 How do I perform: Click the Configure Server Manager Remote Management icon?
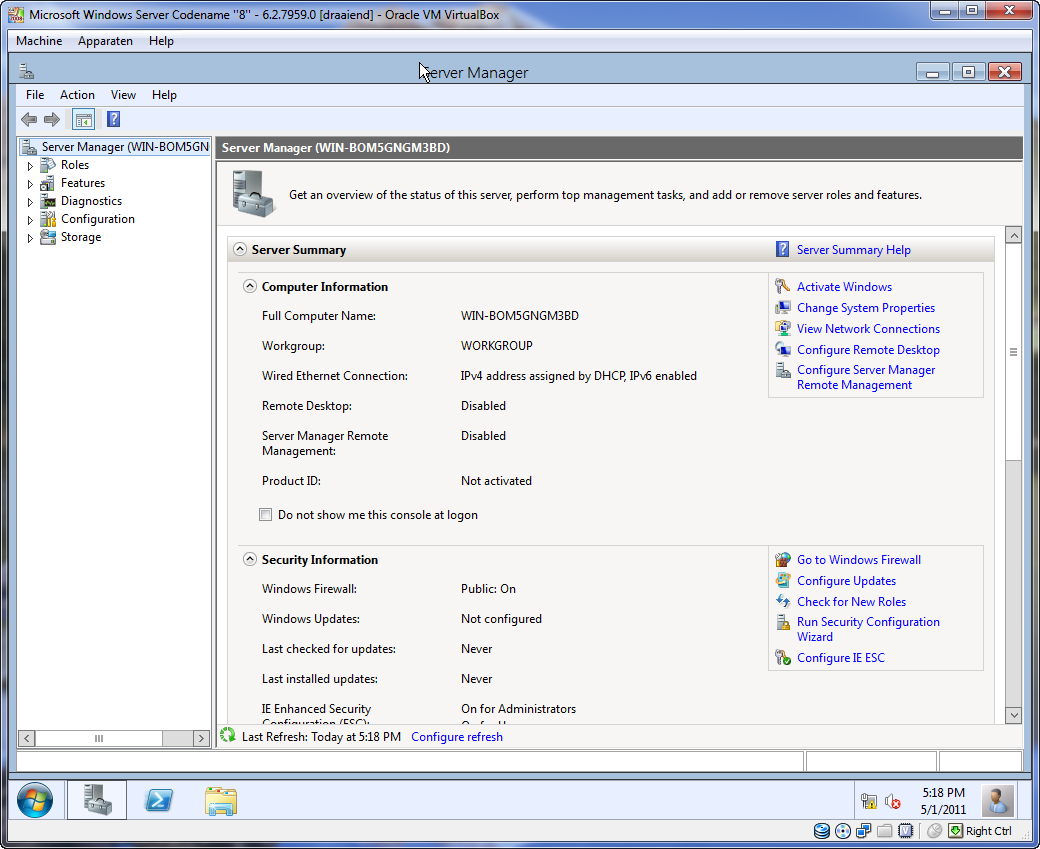783,370
